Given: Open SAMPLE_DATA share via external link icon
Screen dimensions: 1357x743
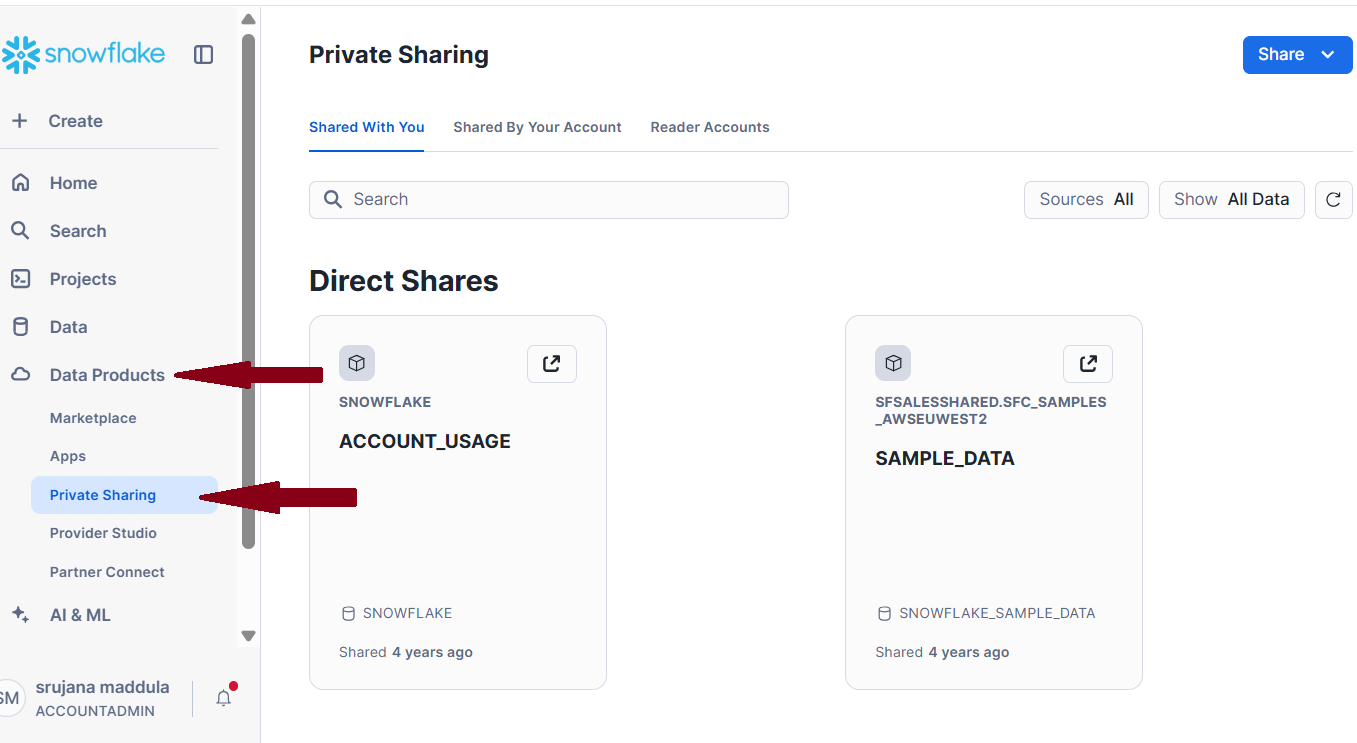Looking at the screenshot, I should click(x=1087, y=364).
